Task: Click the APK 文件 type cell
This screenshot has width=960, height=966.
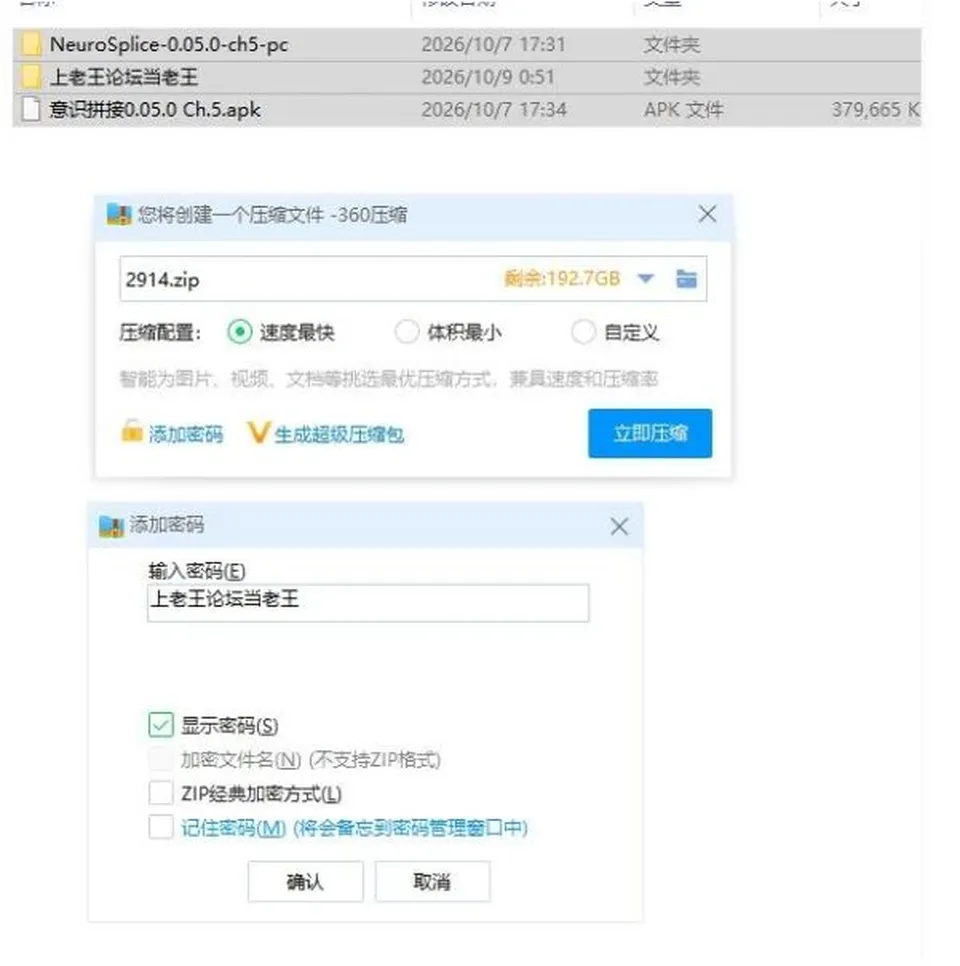Action: 683,110
